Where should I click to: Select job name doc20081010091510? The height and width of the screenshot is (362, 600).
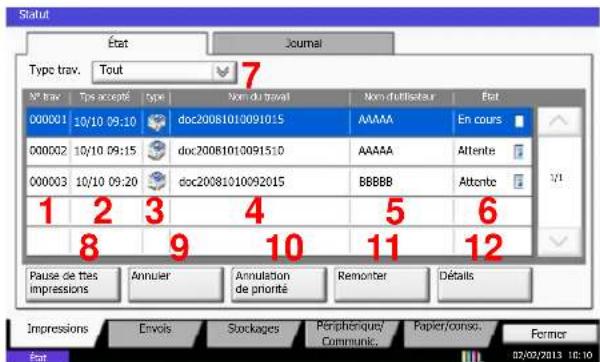point(231,150)
